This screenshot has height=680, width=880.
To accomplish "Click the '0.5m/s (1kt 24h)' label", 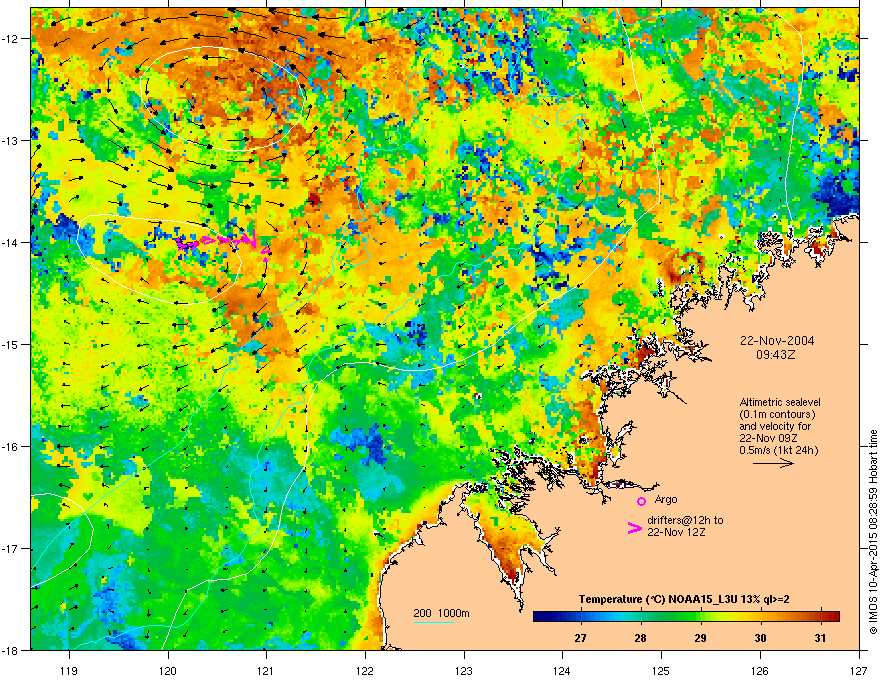I will (778, 450).
